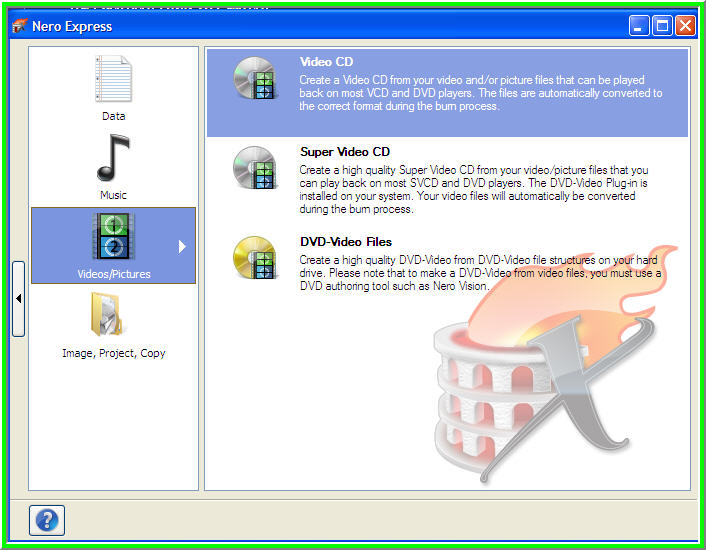
Task: Click the DVD-Video Files description paragraph
Action: point(480,273)
